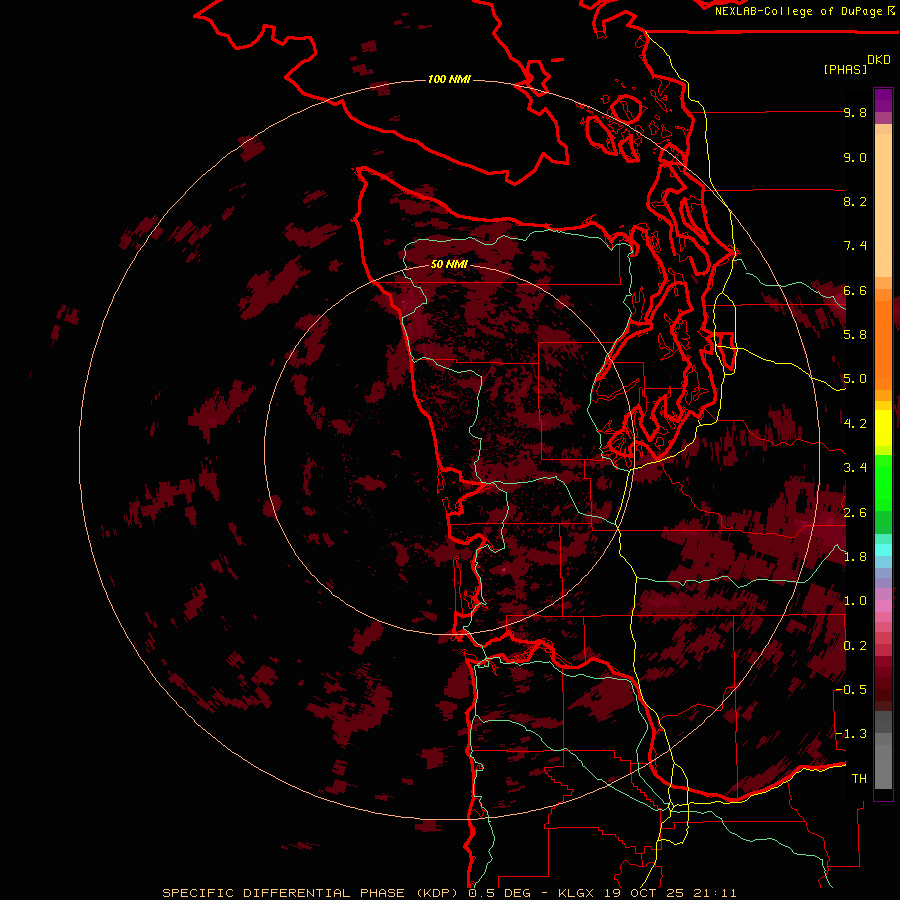This screenshot has height=900, width=900.
Task: Click the 9.0 scale value
Action: (855, 157)
